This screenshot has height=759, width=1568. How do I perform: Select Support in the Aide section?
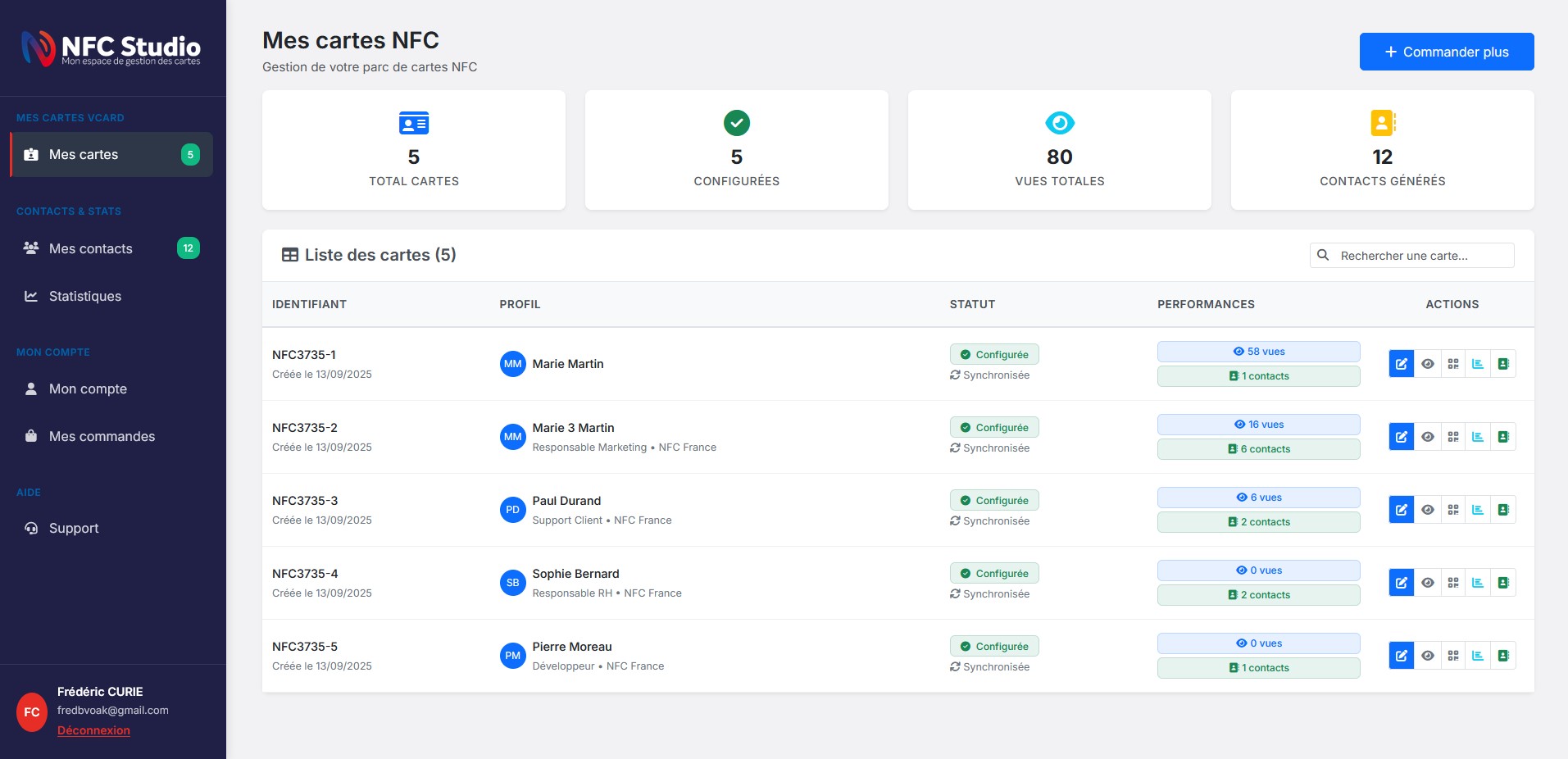[74, 528]
